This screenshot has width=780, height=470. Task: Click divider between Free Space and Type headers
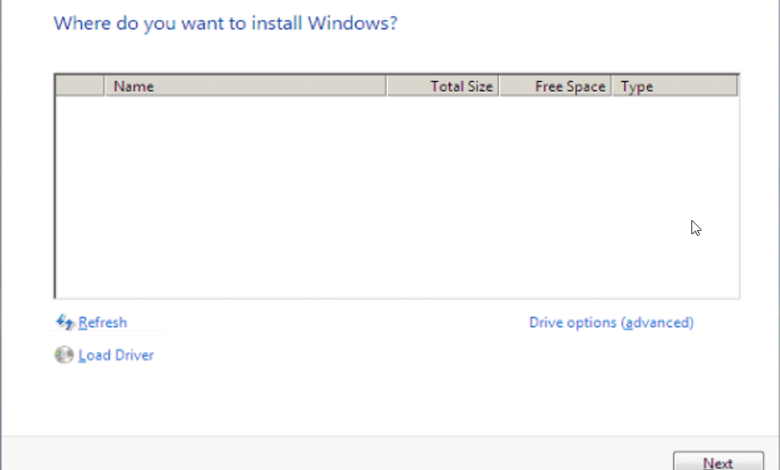pyautogui.click(x=611, y=86)
